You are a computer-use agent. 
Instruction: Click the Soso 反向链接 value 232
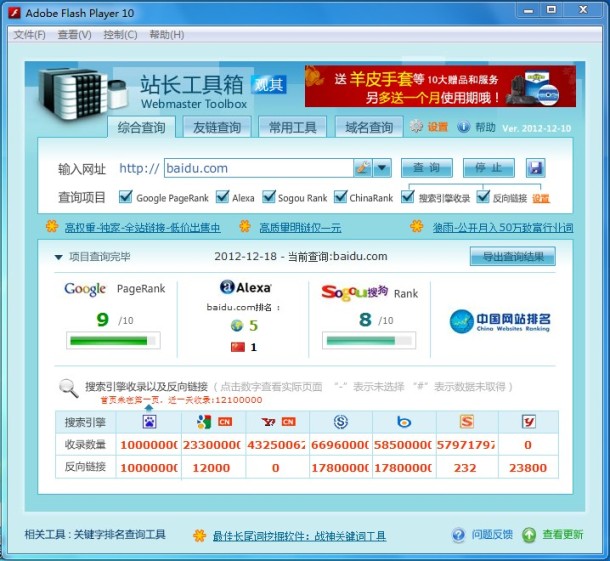click(465, 468)
